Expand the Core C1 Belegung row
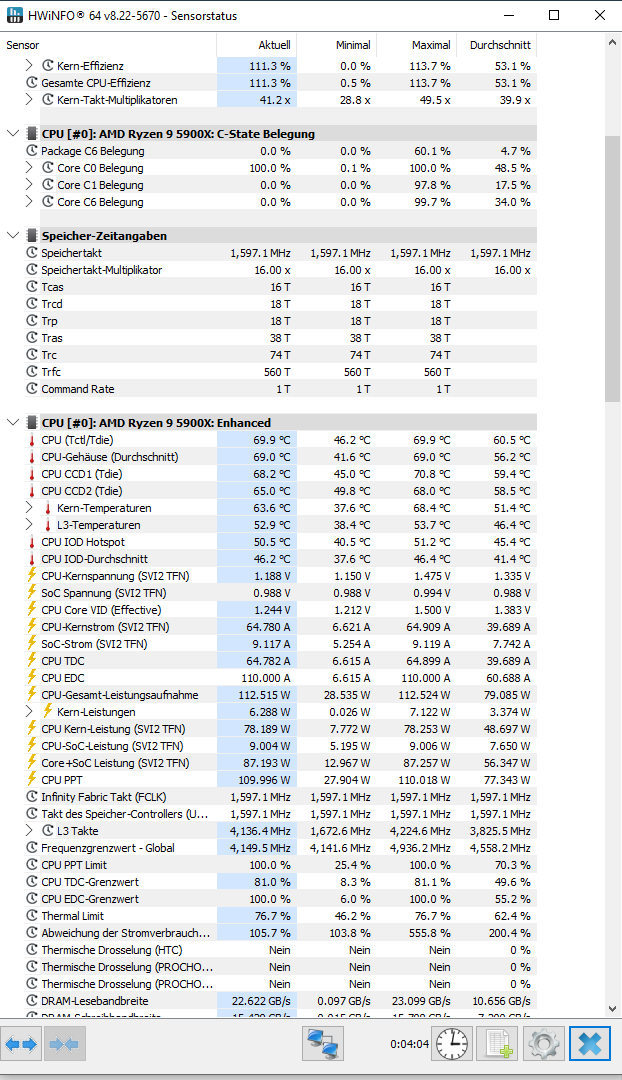 (29, 185)
